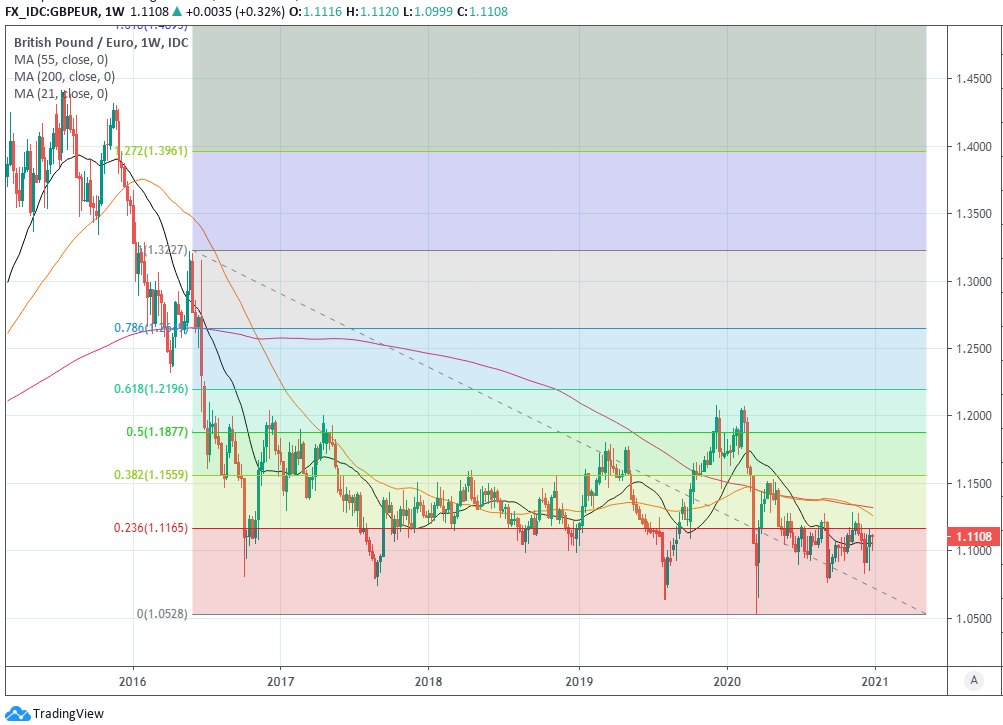The height and width of the screenshot is (725, 1003).
Task: Select the 0.5 (1.1877) Fibonacci level label
Action: [157, 432]
